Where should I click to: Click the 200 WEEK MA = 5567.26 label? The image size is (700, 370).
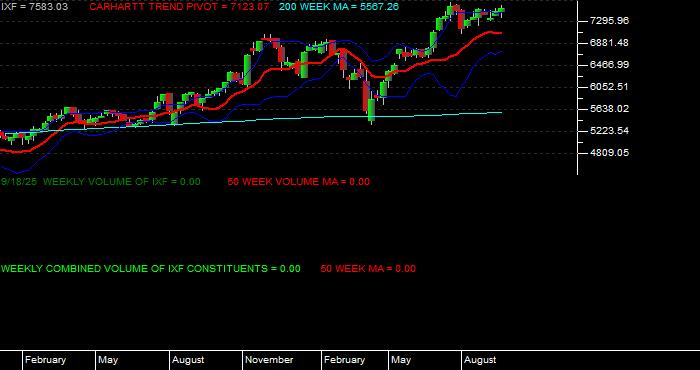pyautogui.click(x=339, y=7)
